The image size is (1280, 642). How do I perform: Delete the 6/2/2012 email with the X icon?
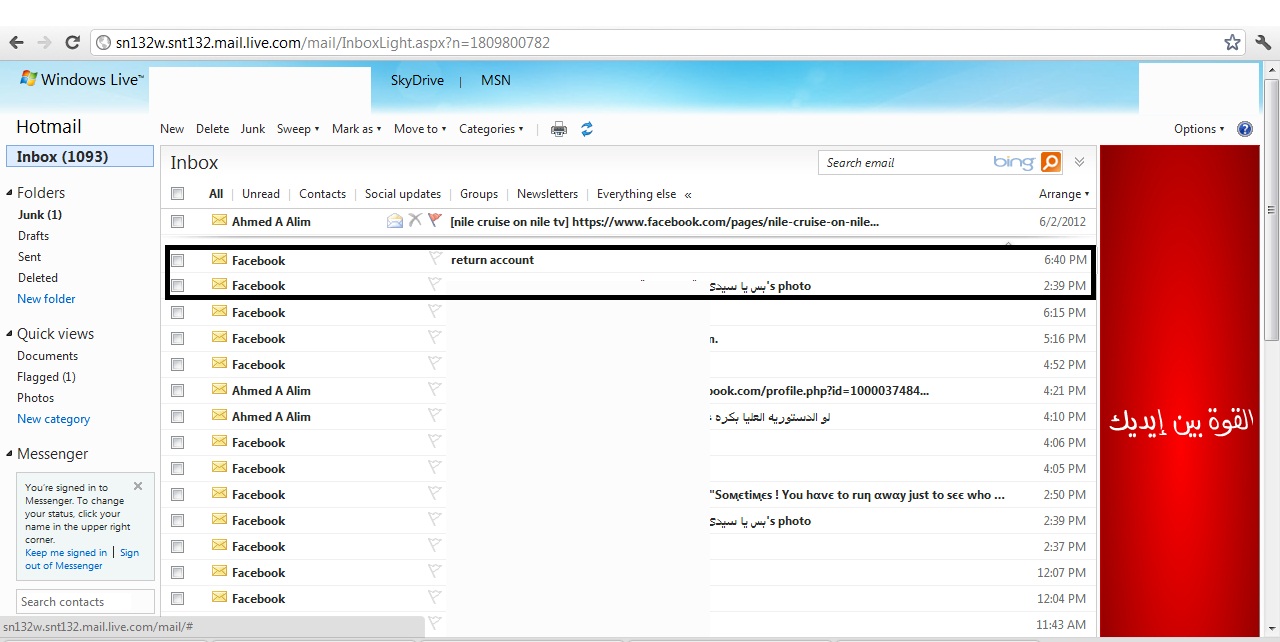coord(415,221)
